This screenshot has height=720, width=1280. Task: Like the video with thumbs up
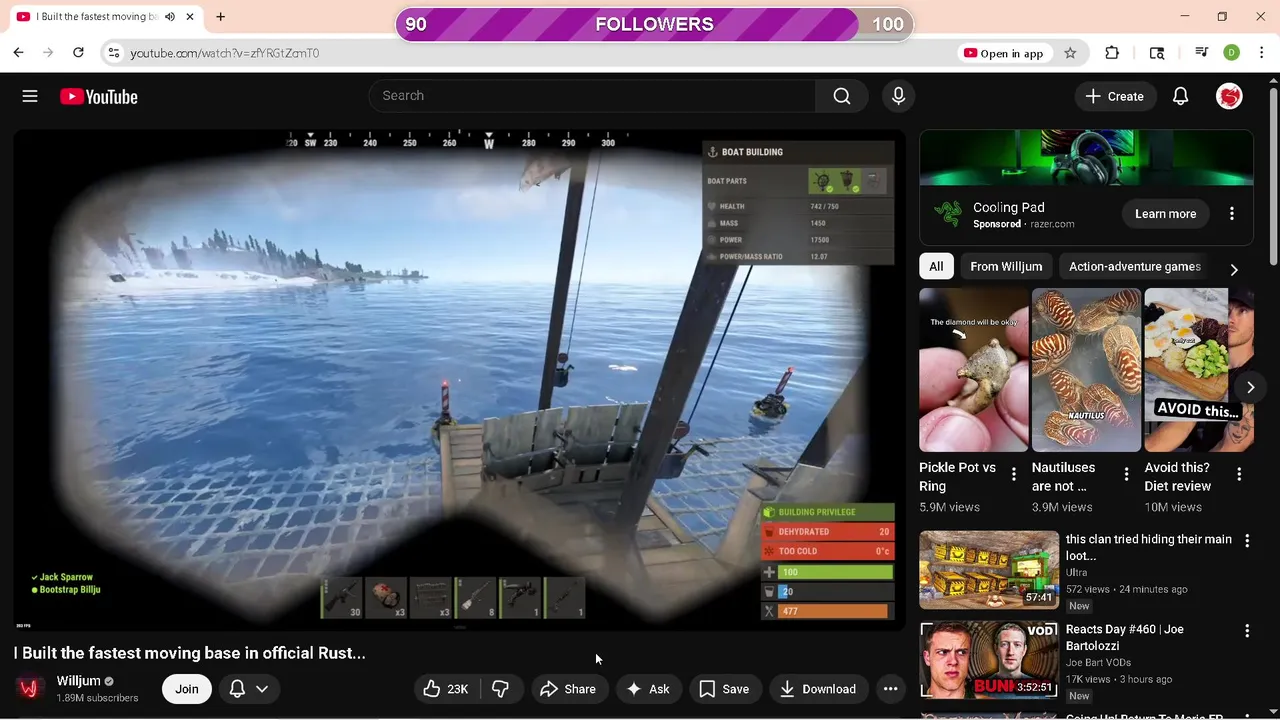[x=446, y=689]
